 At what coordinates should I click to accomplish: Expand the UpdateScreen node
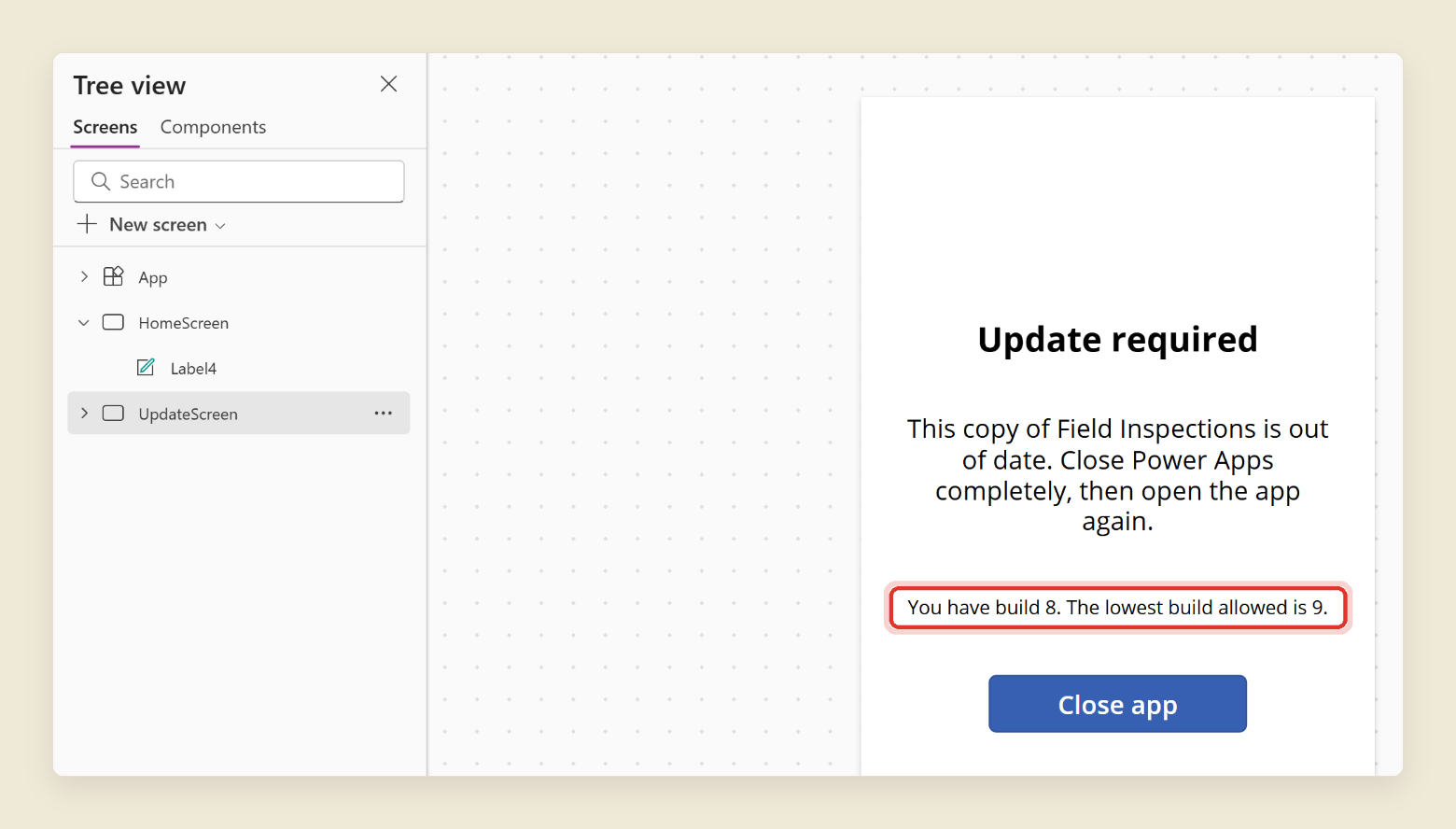pyautogui.click(x=84, y=413)
